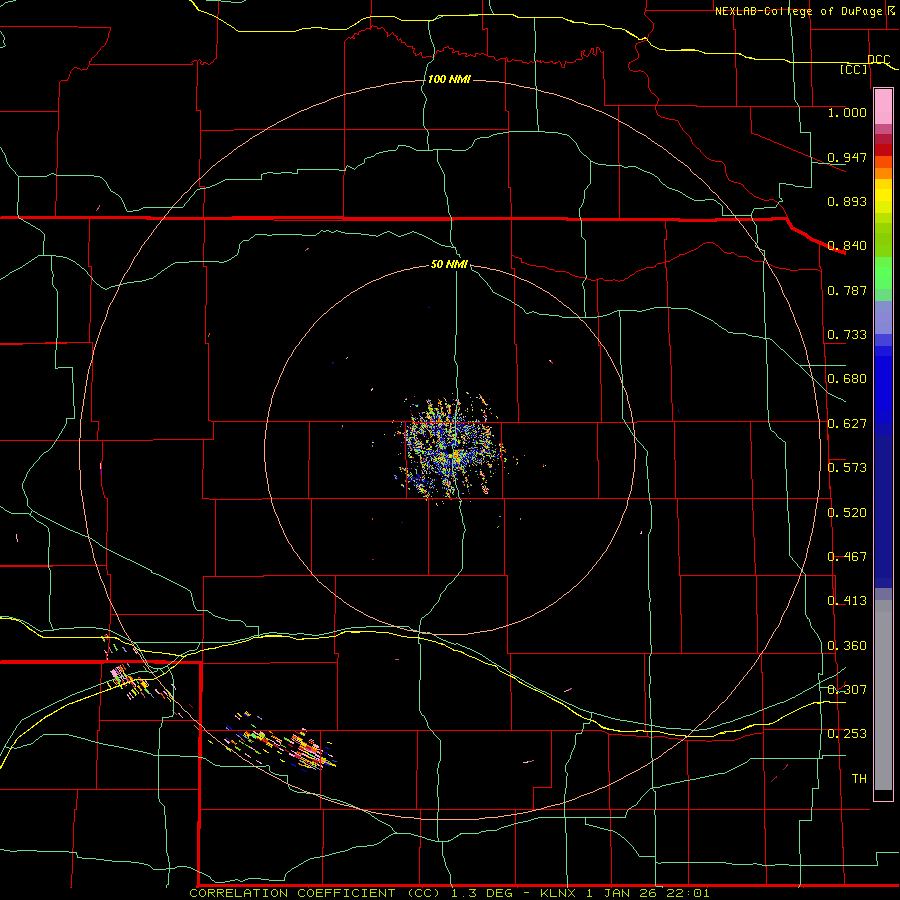
Task: Click the 0.733 legend value
Action: point(847,335)
